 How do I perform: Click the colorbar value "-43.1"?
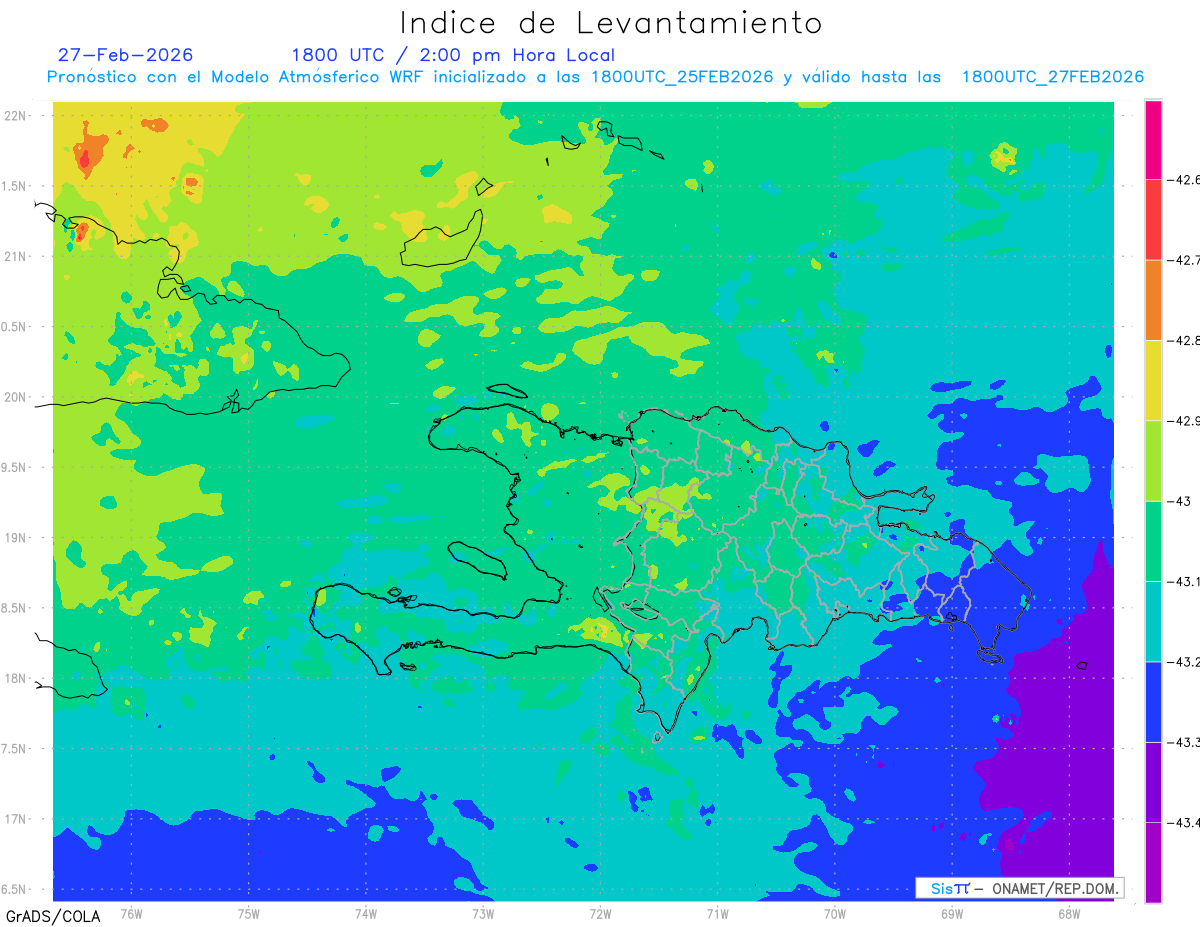pos(1182,582)
